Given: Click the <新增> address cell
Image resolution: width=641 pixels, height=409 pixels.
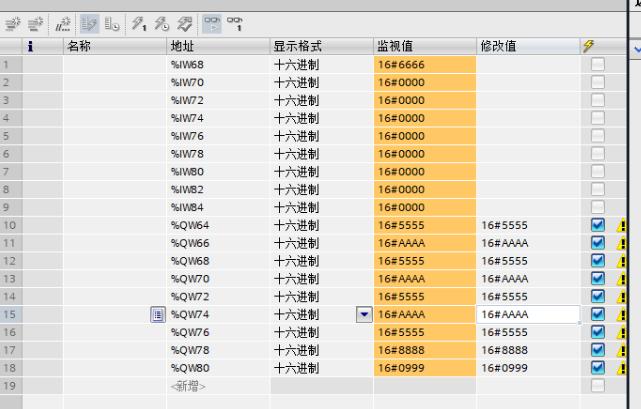Looking at the screenshot, I should coord(218,386).
